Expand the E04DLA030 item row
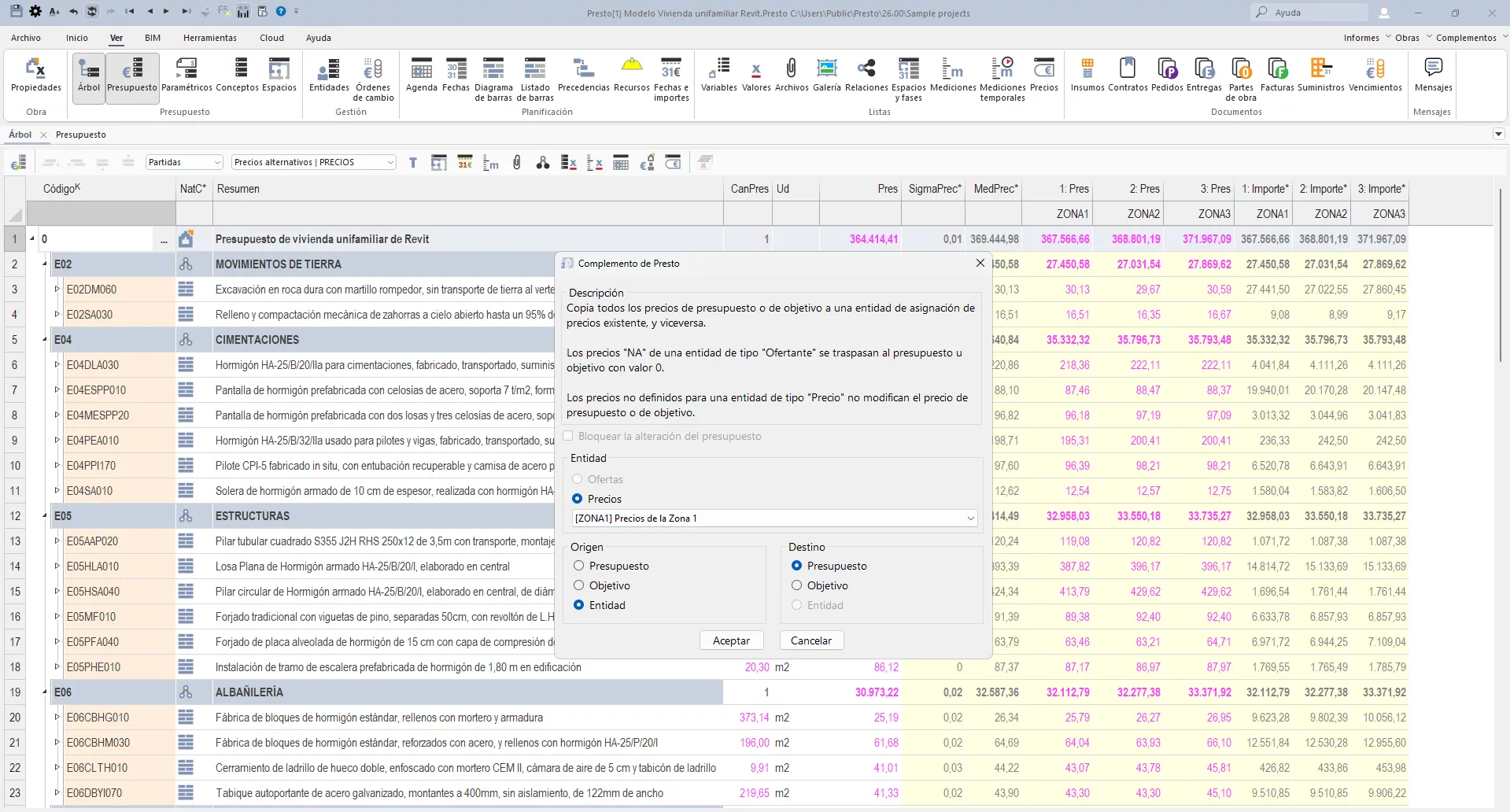The image size is (1510, 812). 57,365
